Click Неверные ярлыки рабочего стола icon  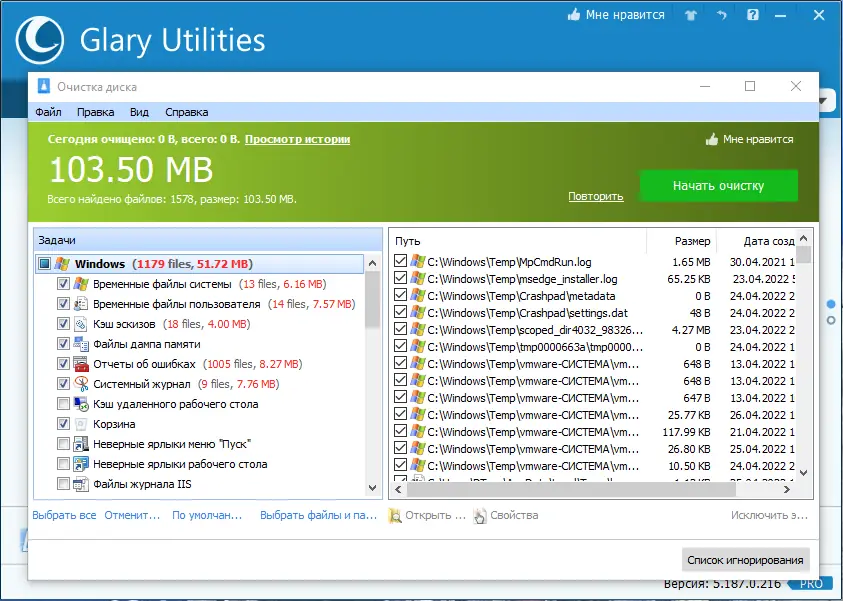point(81,464)
